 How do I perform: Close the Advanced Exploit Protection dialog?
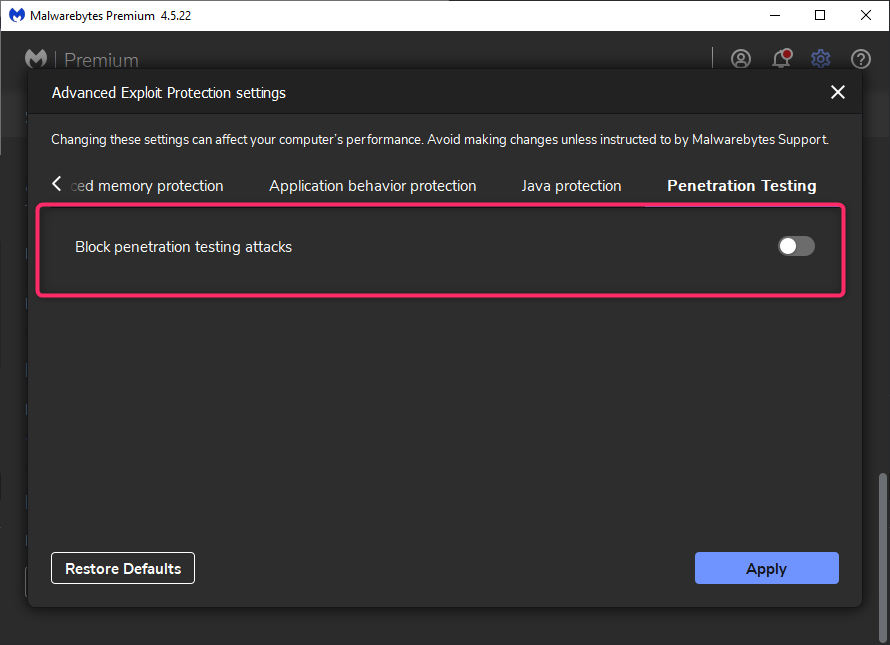click(838, 92)
